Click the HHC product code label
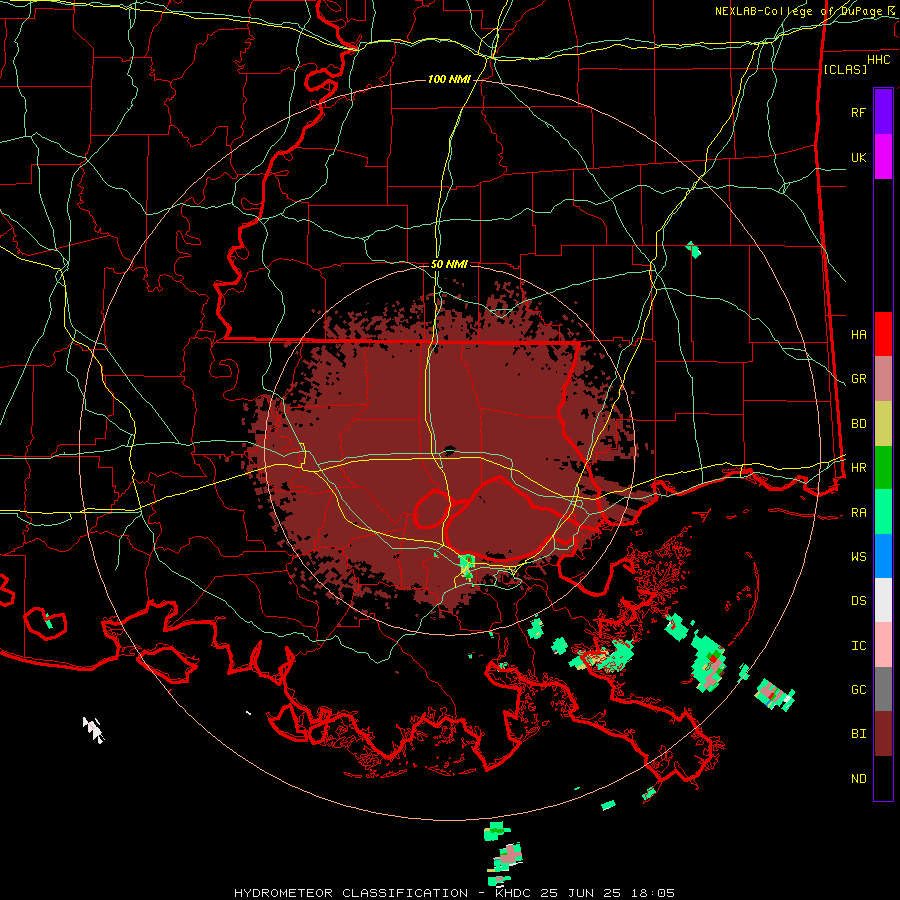This screenshot has height=900, width=900. [x=878, y=60]
